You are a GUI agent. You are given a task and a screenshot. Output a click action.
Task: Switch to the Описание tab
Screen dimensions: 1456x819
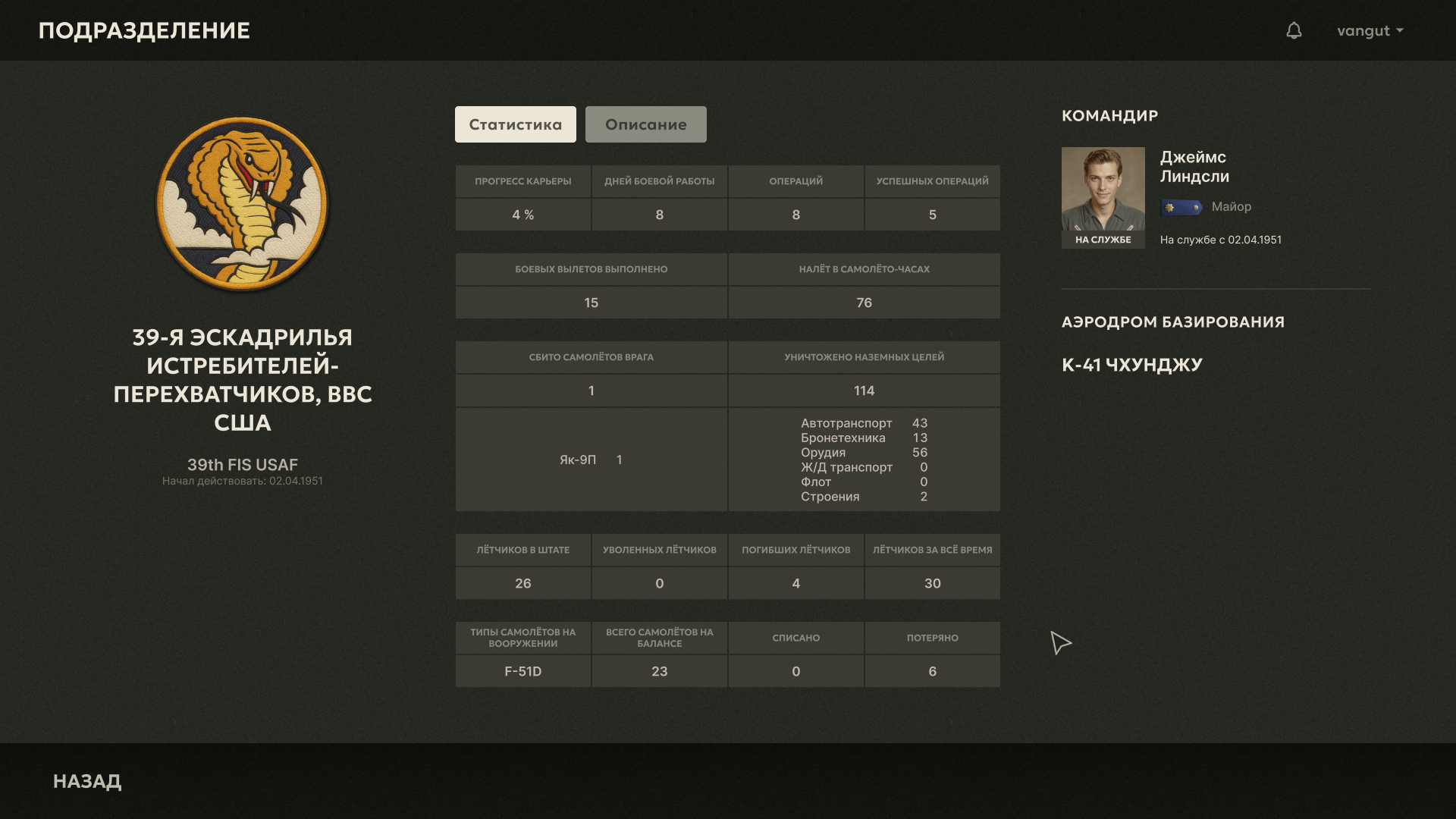[x=646, y=124]
